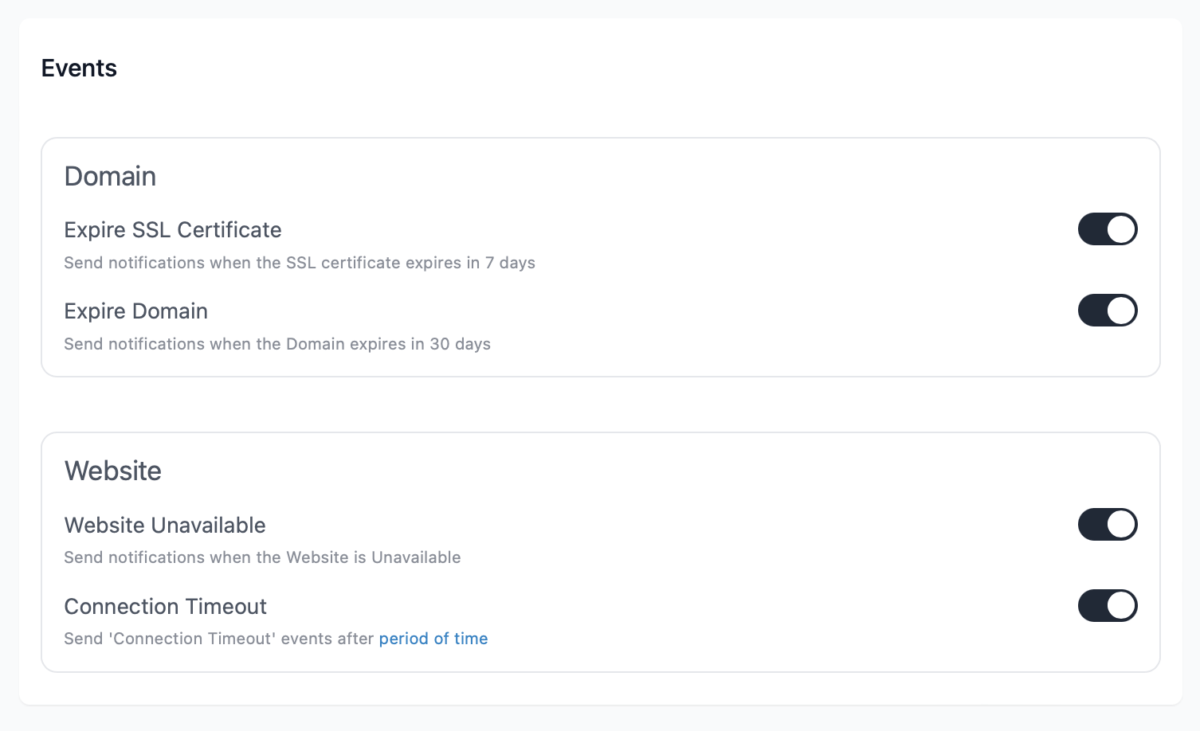This screenshot has height=731, width=1200.
Task: Click the Expire SSL Certificate label
Action: click(x=173, y=230)
